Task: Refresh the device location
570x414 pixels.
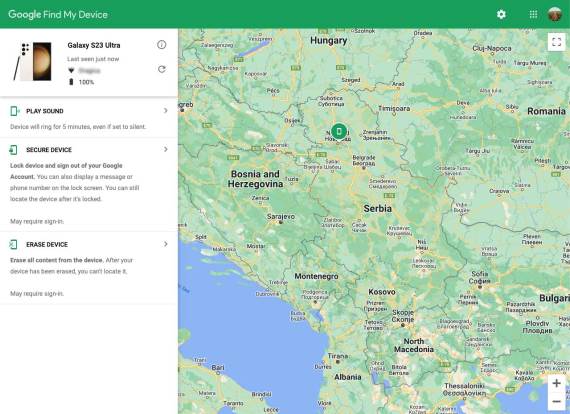Action: click(x=162, y=69)
